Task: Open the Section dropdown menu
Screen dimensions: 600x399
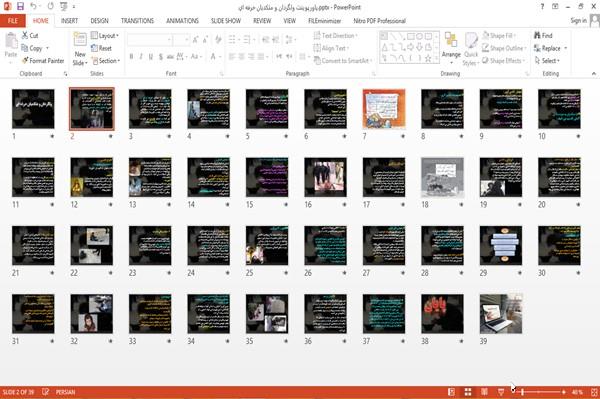Action: point(106,60)
